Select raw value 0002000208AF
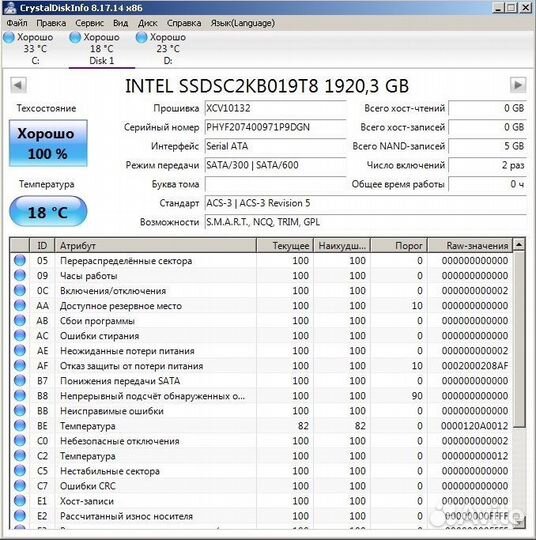 tap(475, 366)
